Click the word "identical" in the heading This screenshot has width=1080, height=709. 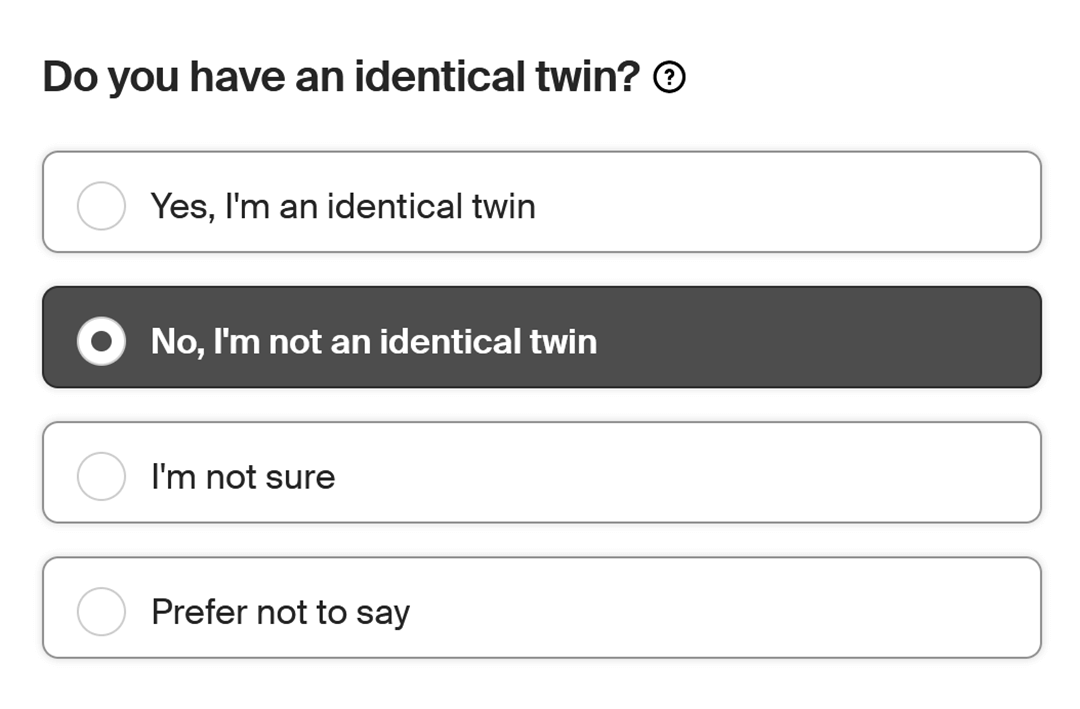click(439, 76)
